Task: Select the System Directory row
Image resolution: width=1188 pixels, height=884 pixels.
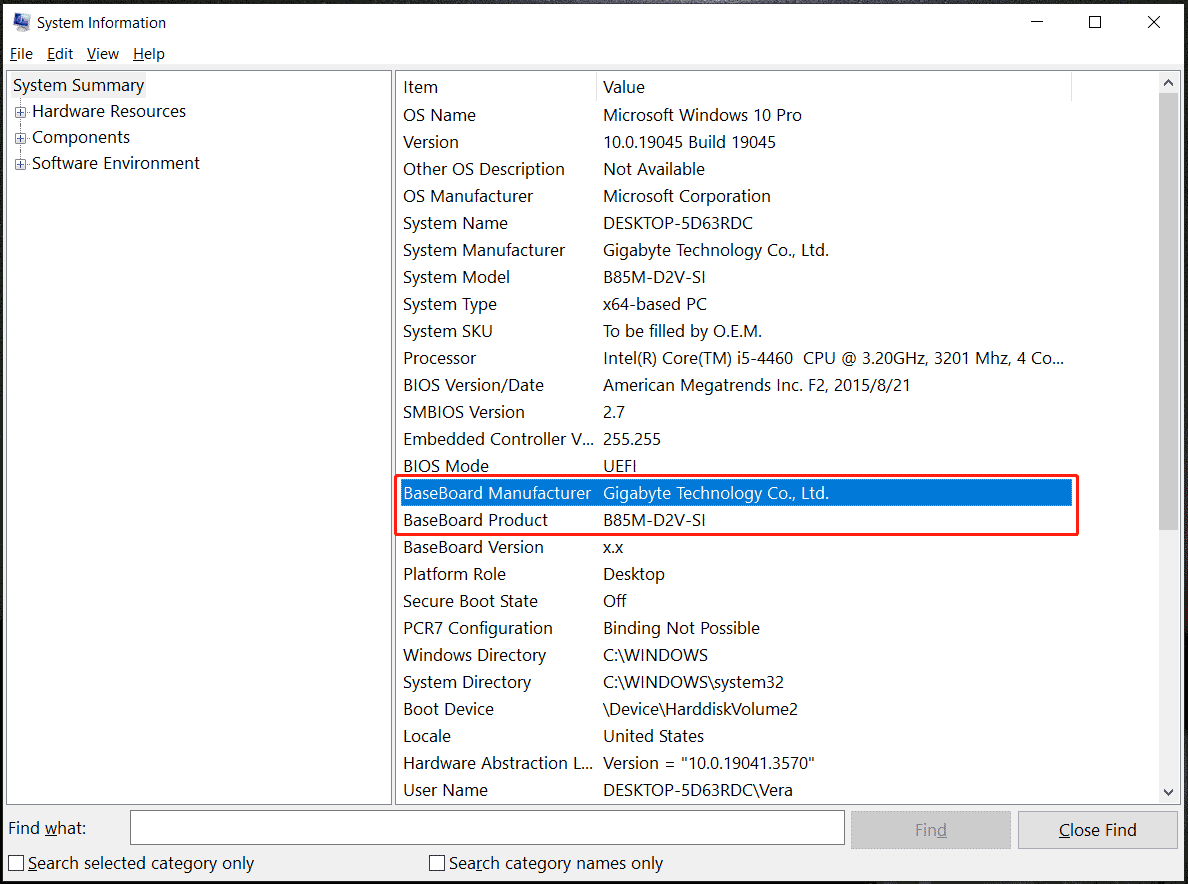Action: click(x=736, y=683)
